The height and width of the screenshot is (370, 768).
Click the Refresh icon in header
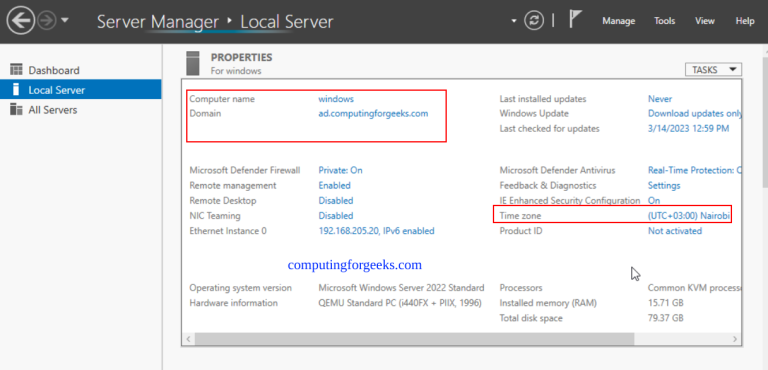534,21
